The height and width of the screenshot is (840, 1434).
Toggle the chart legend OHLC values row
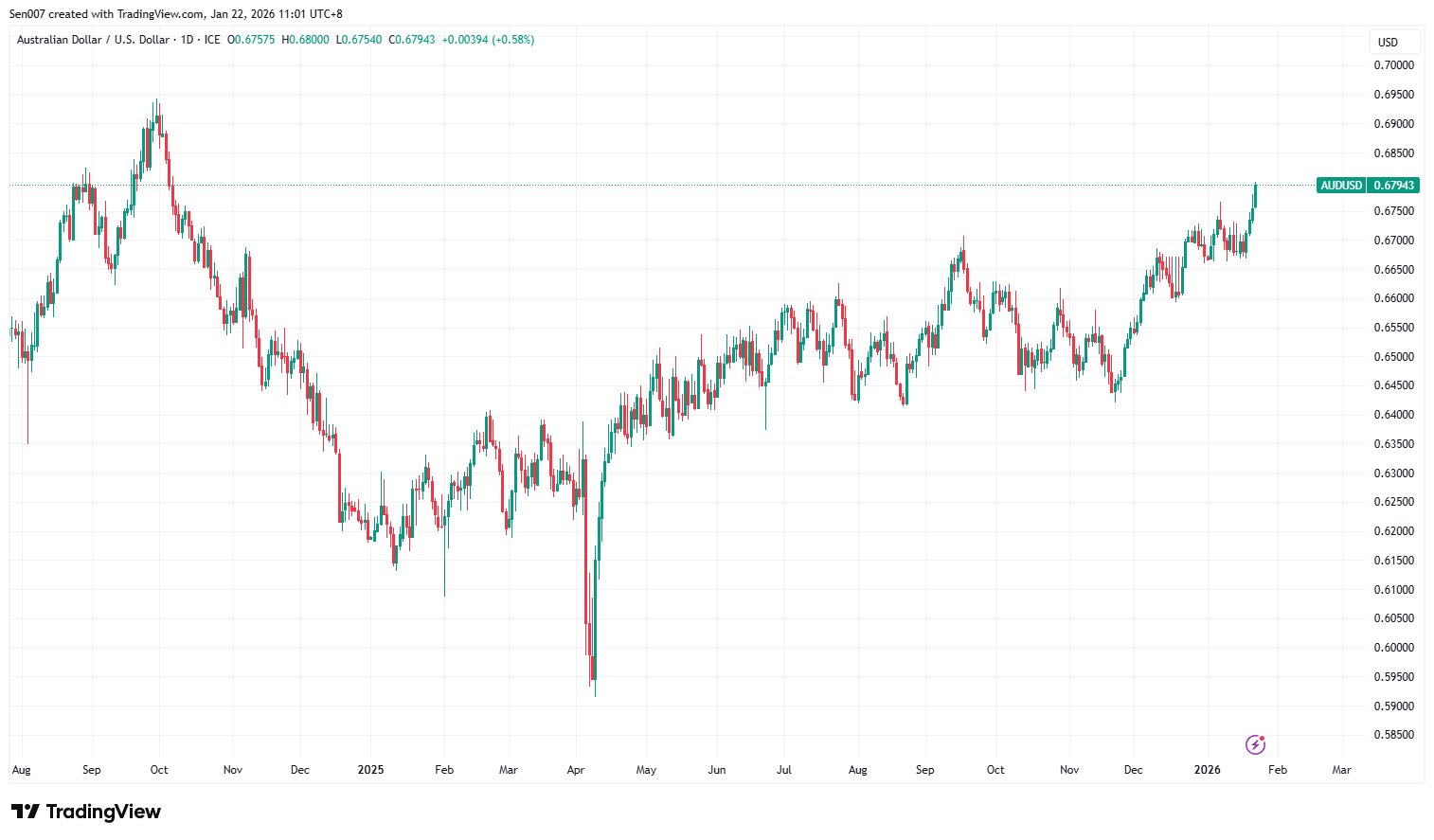pyautogui.click(x=379, y=40)
